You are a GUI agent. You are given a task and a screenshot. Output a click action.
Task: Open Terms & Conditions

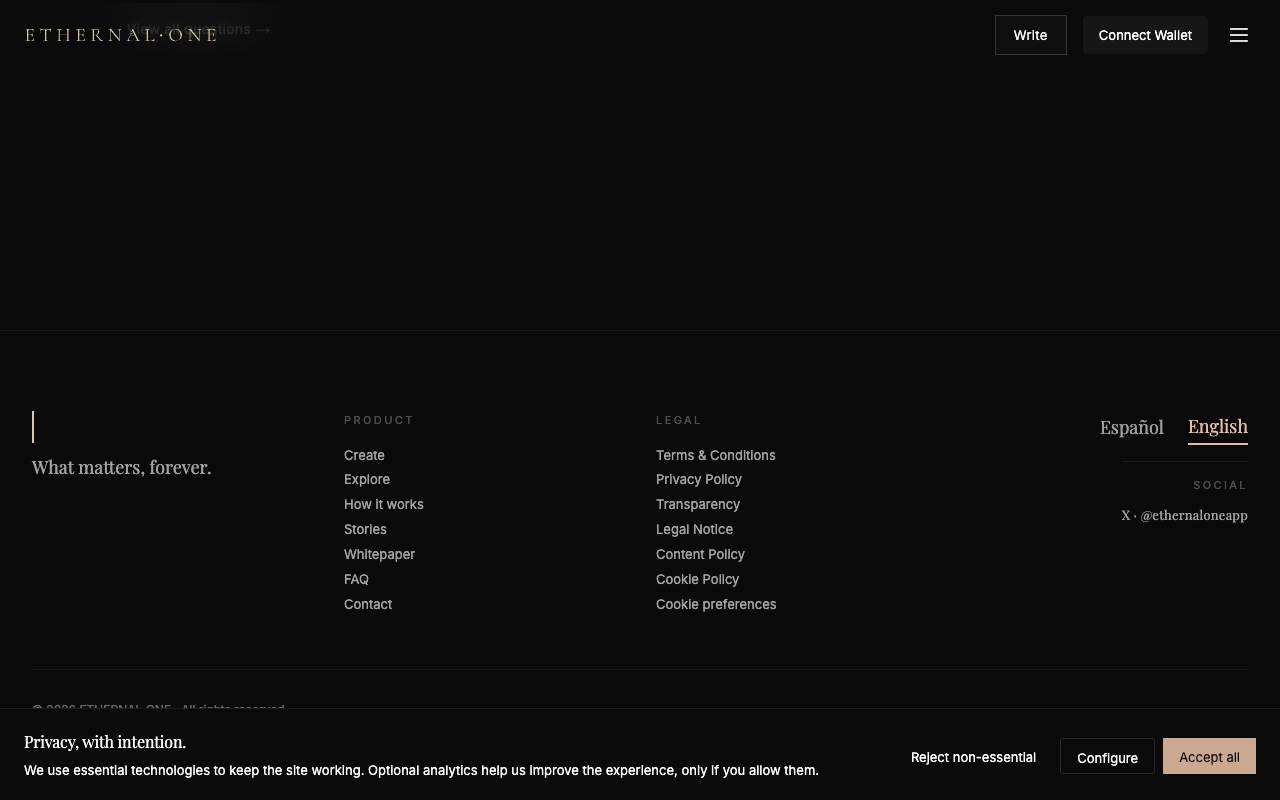click(x=716, y=455)
